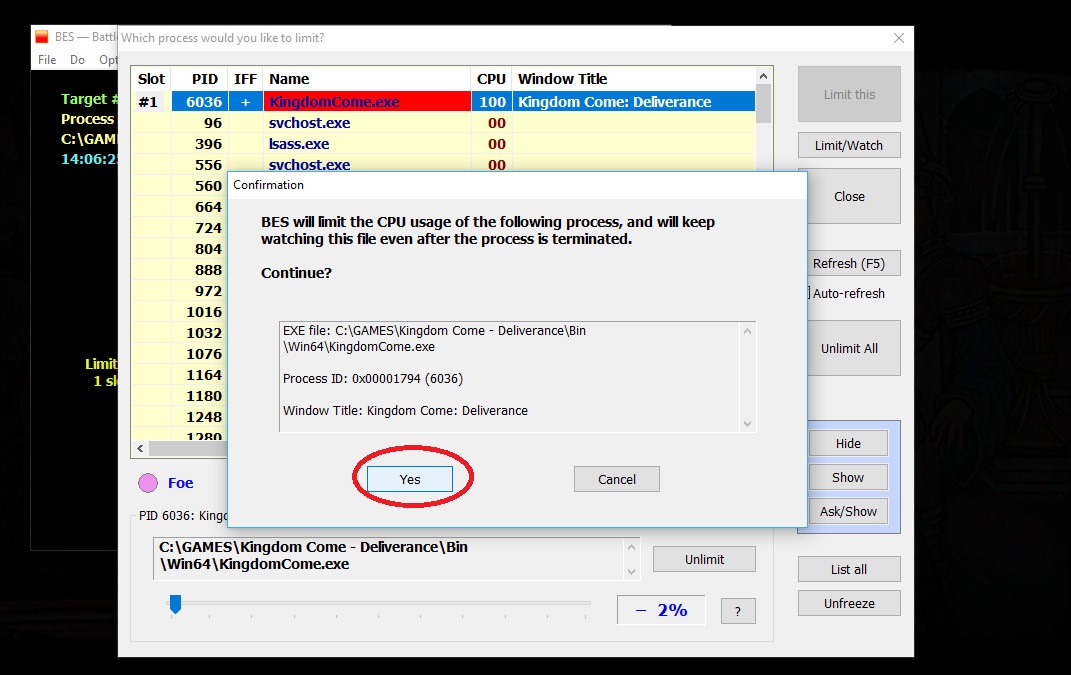Click up arrow of EXE path box scrollbar
The width and height of the screenshot is (1071, 675).
pos(631,547)
